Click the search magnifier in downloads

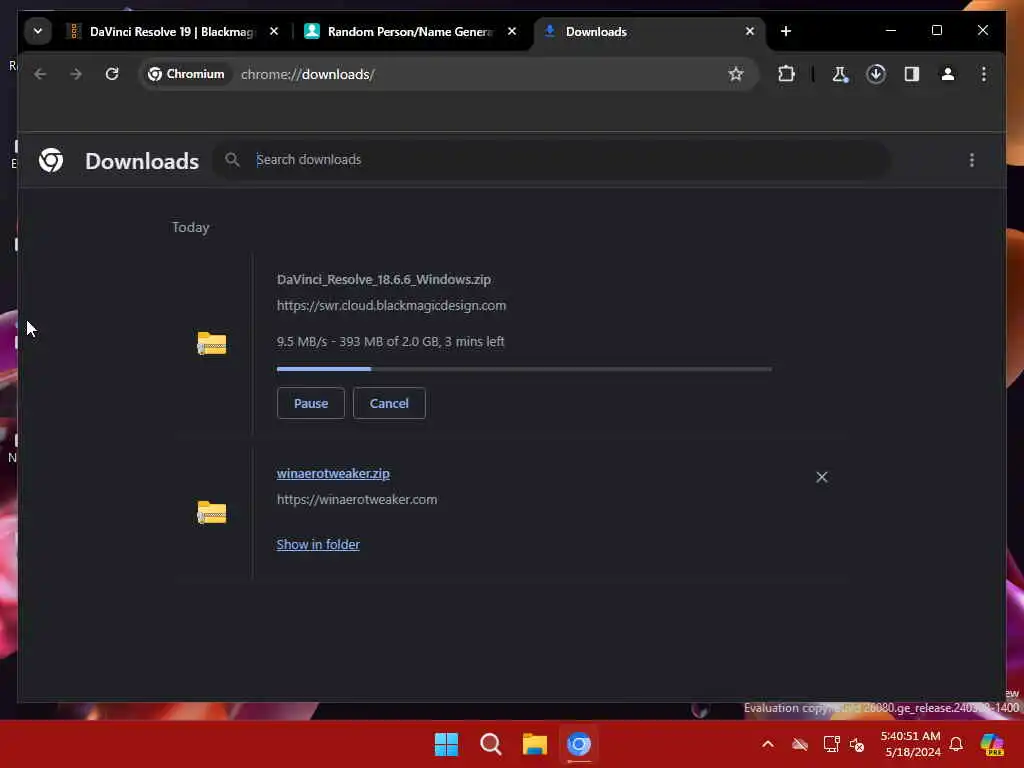click(x=232, y=160)
